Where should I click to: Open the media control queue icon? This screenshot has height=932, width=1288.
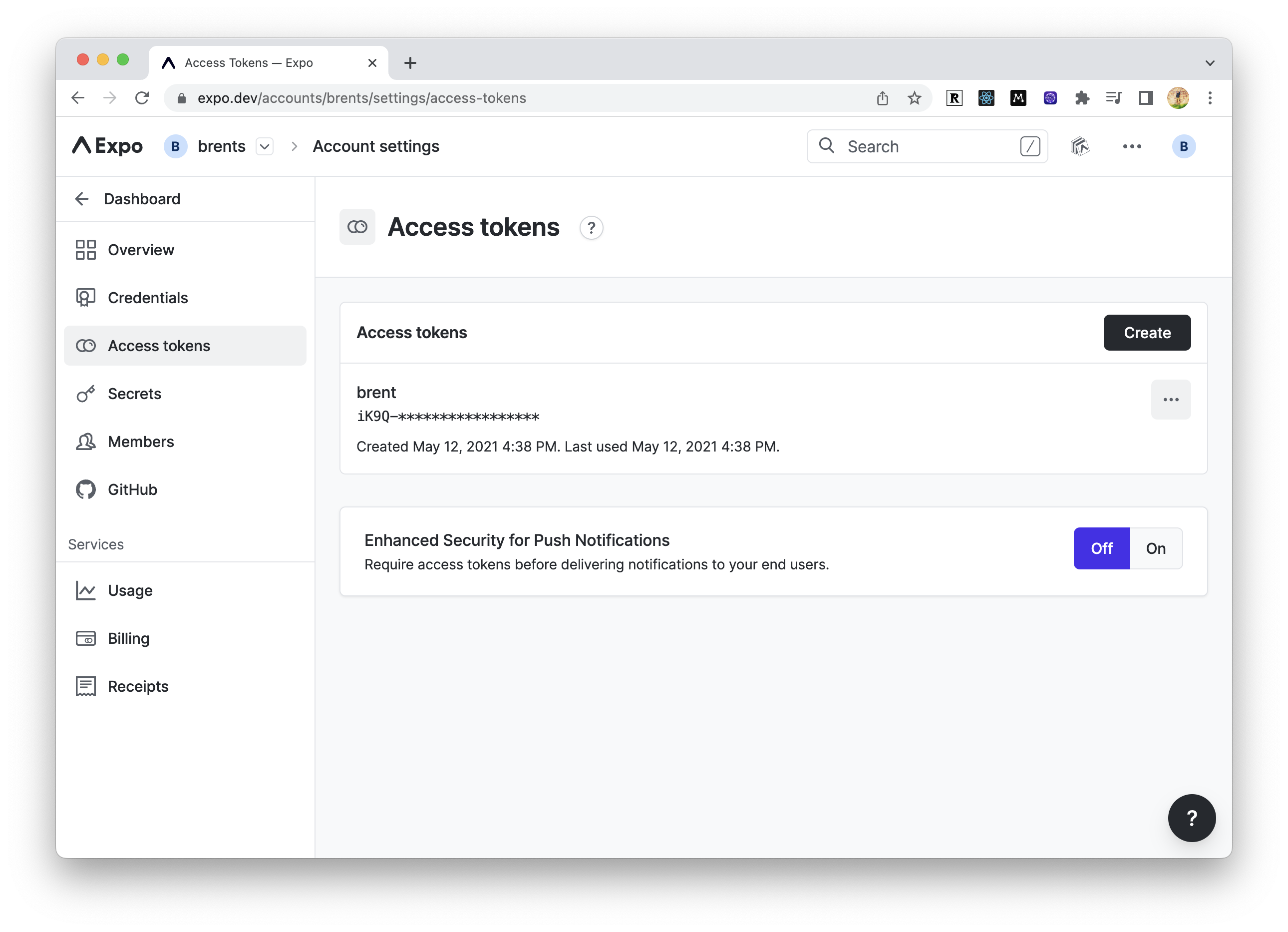click(1114, 98)
